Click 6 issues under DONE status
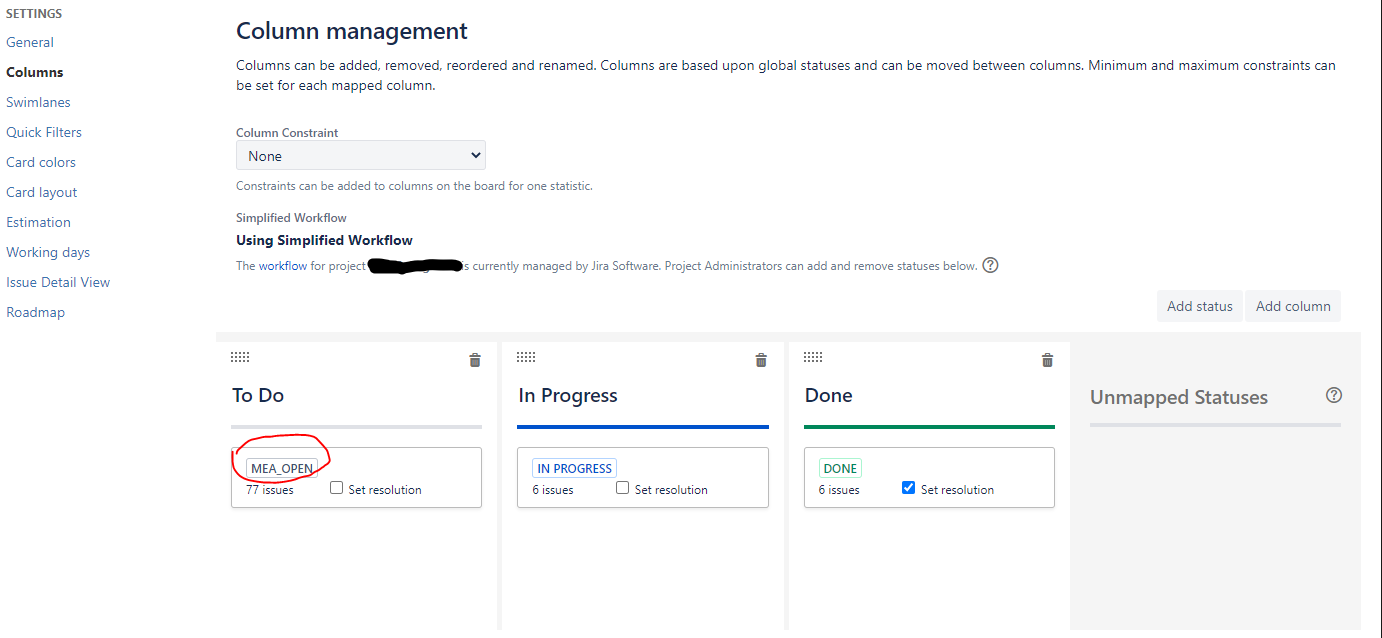This screenshot has width=1382, height=638. [x=839, y=490]
